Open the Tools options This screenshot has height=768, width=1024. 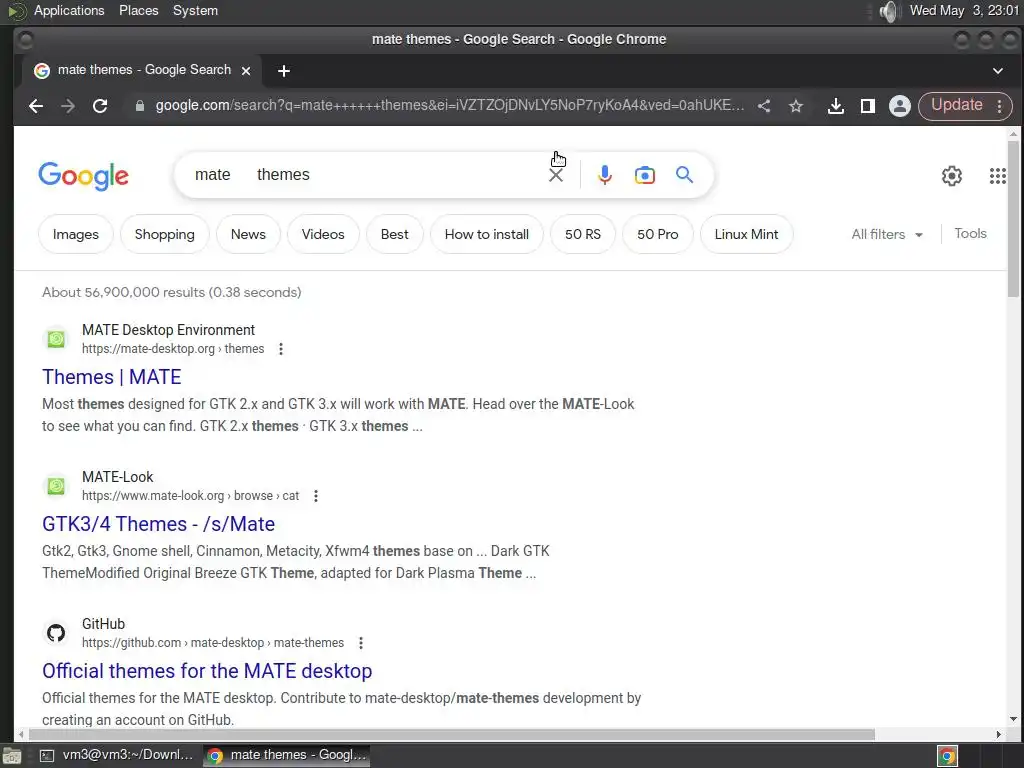pos(970,234)
